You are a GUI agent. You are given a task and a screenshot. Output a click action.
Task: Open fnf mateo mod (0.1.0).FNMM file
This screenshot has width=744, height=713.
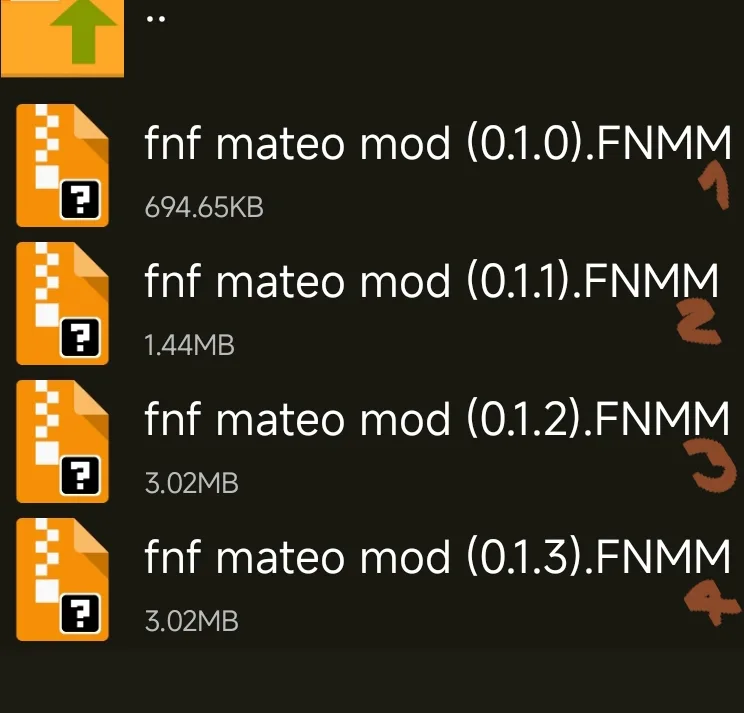(x=437, y=143)
